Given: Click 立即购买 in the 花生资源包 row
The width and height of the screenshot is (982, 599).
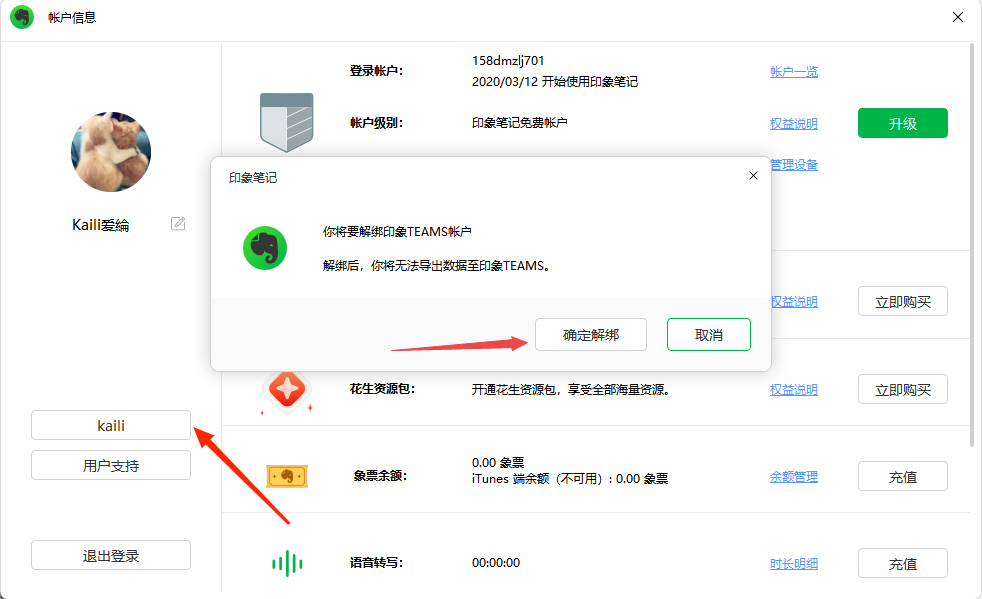Looking at the screenshot, I should click(902, 390).
